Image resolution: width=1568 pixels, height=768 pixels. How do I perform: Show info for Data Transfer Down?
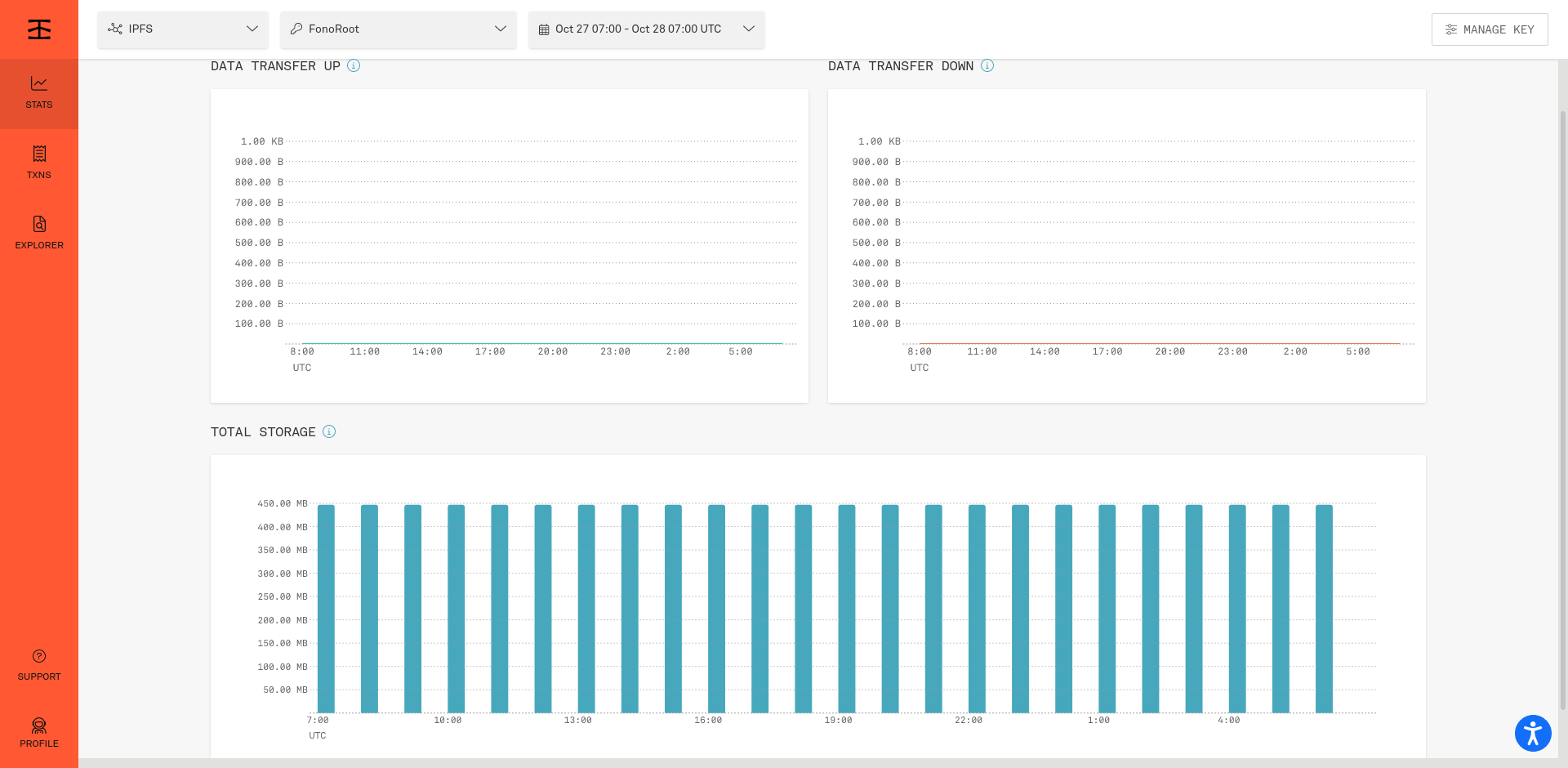click(x=987, y=65)
